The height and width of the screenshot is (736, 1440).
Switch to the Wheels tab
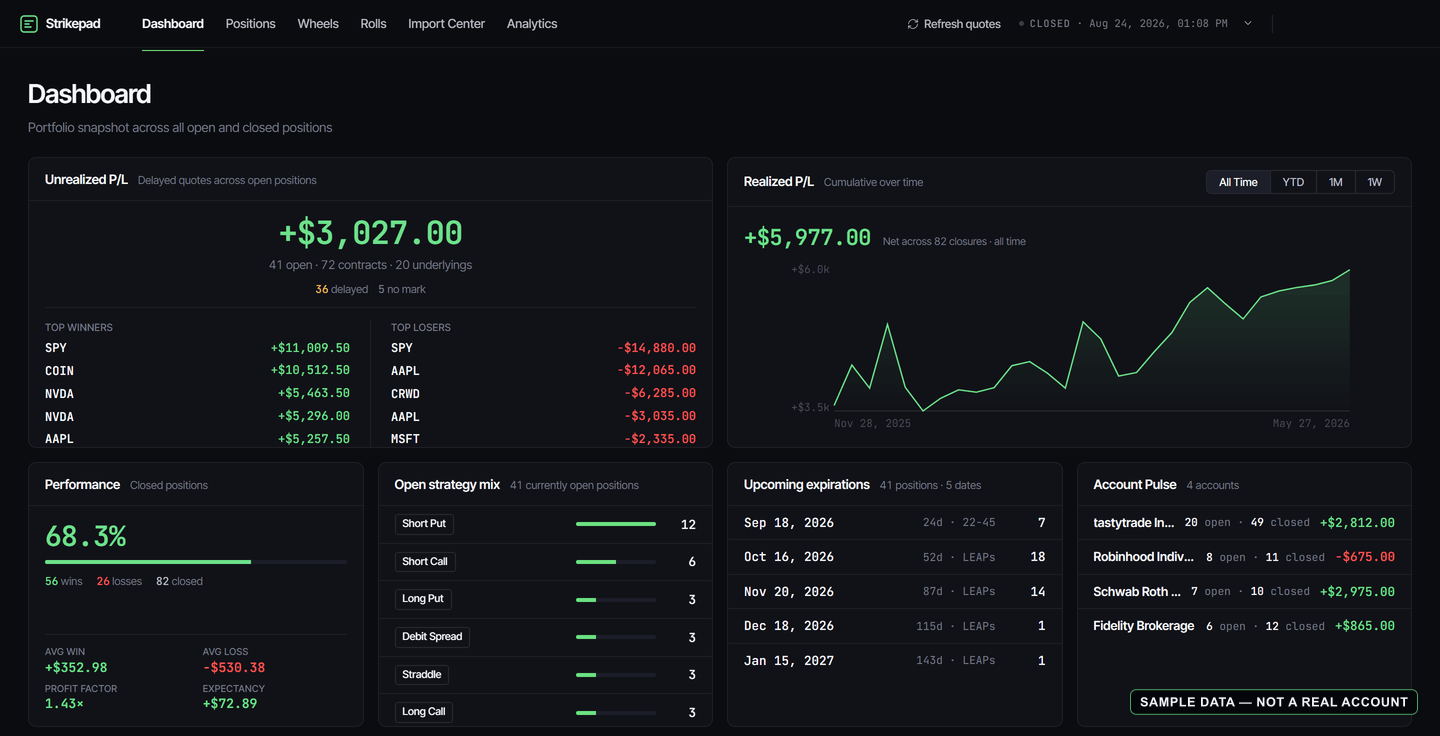(x=318, y=24)
